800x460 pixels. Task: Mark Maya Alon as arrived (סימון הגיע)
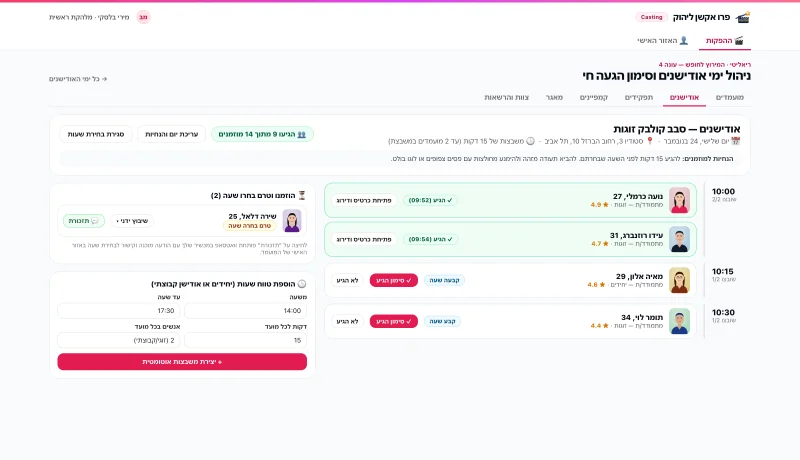point(393,280)
